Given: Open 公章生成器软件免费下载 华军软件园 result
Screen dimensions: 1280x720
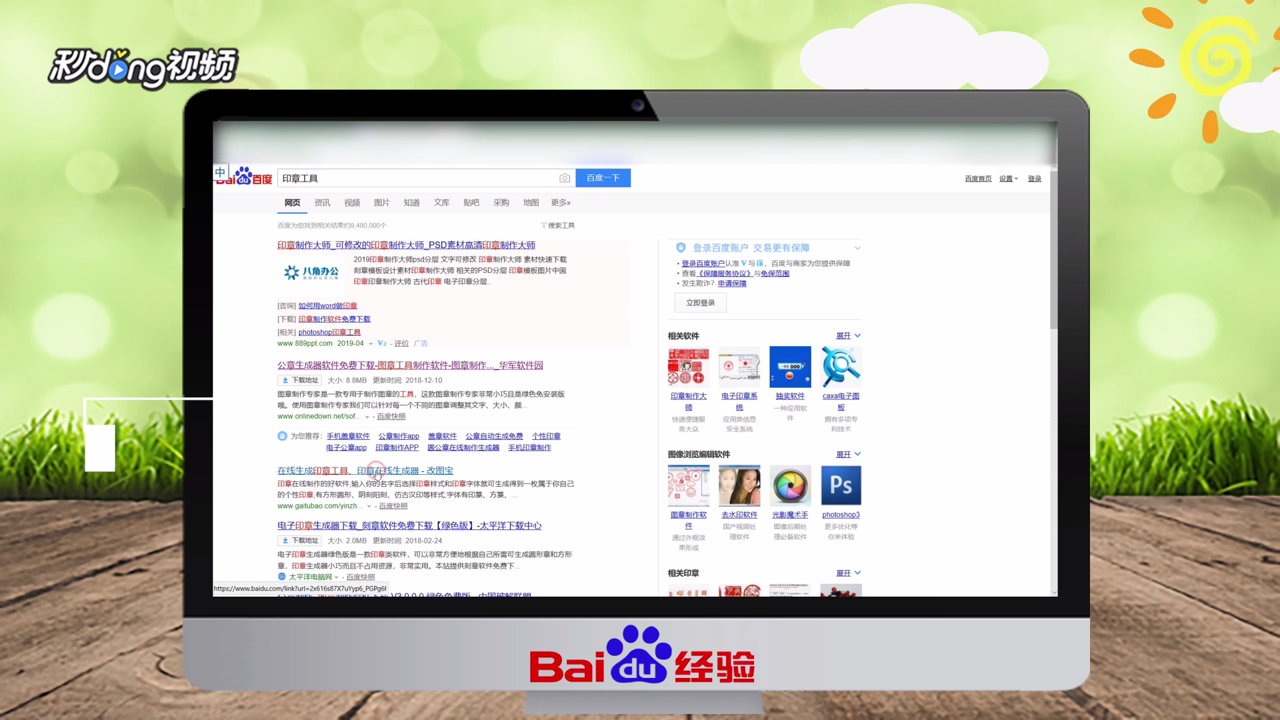Looking at the screenshot, I should click(x=410, y=365).
